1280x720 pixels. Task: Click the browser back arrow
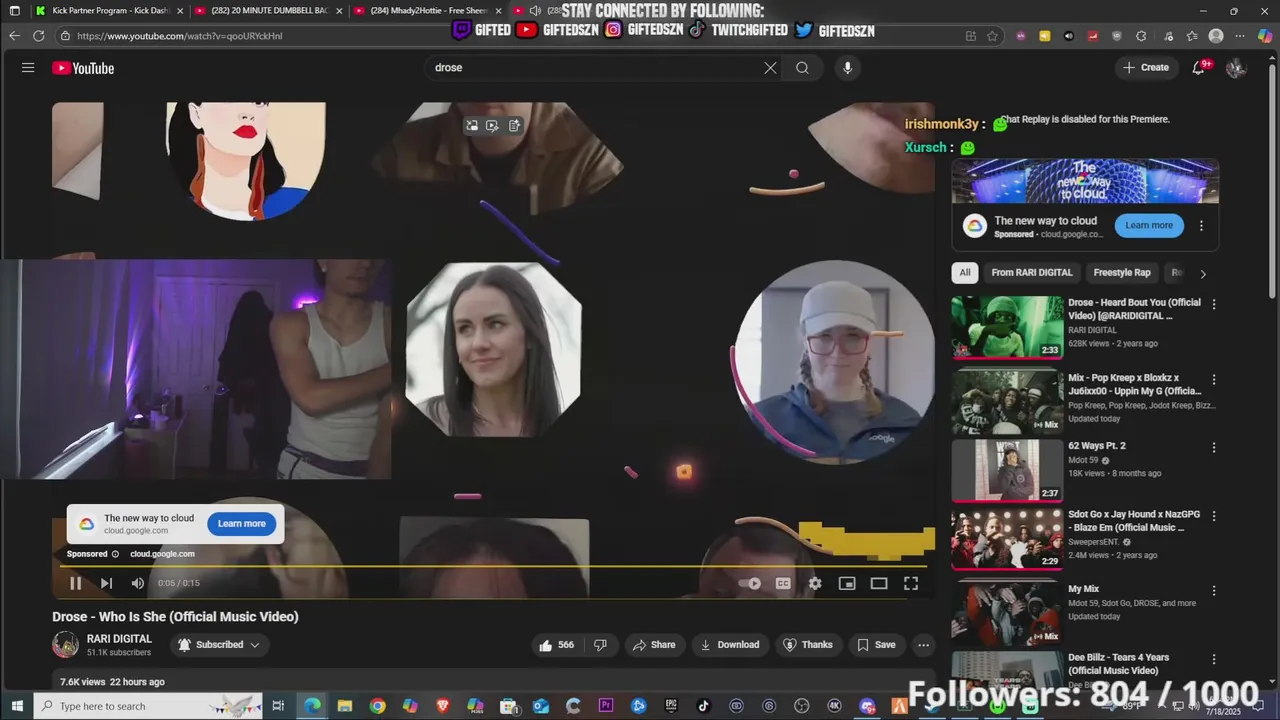tap(14, 36)
